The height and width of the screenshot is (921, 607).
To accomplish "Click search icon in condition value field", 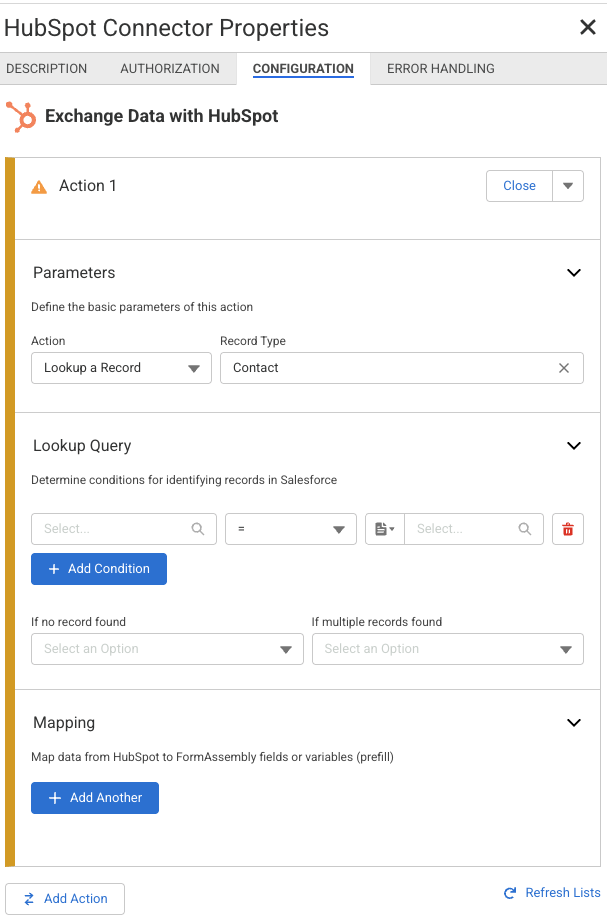I will (x=525, y=529).
